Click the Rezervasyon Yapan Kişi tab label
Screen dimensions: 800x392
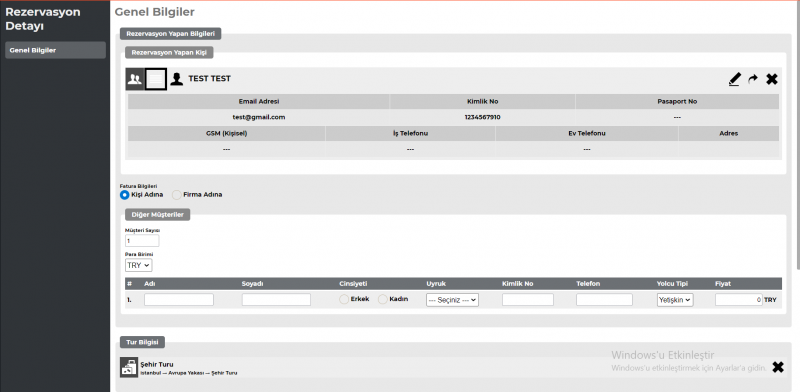point(169,53)
